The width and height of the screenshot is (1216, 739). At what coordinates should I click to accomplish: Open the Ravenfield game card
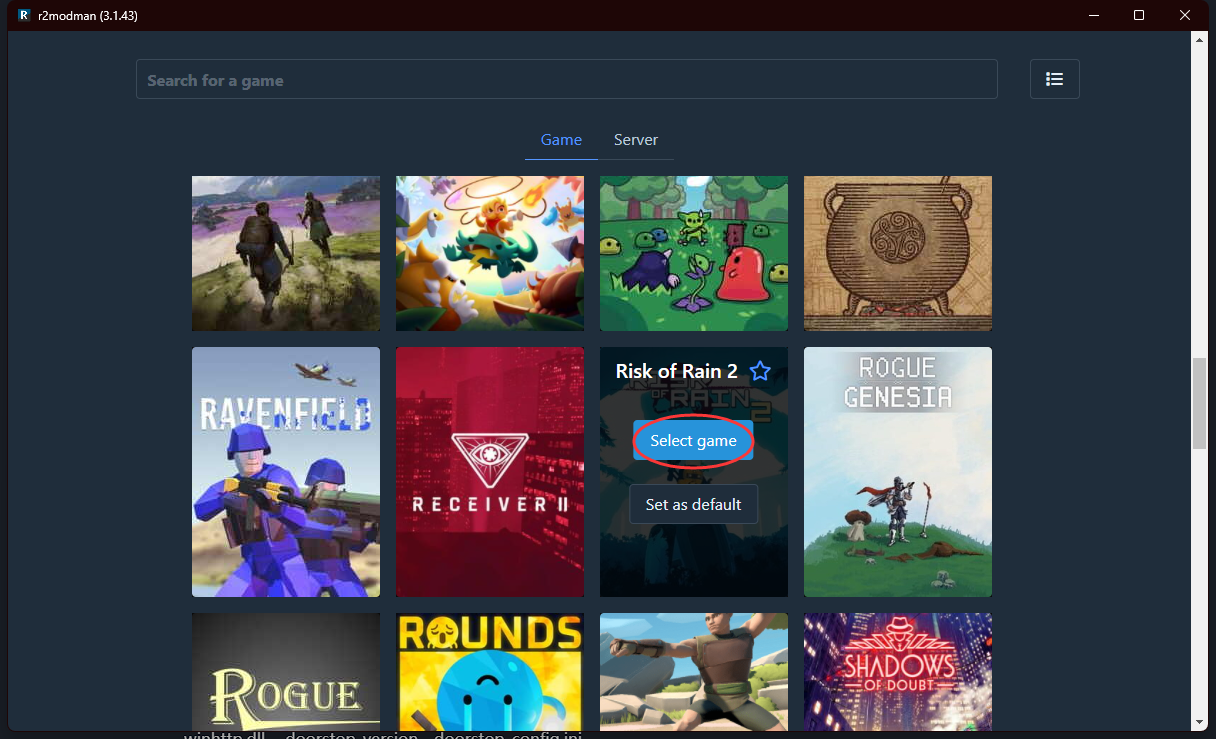(x=286, y=472)
